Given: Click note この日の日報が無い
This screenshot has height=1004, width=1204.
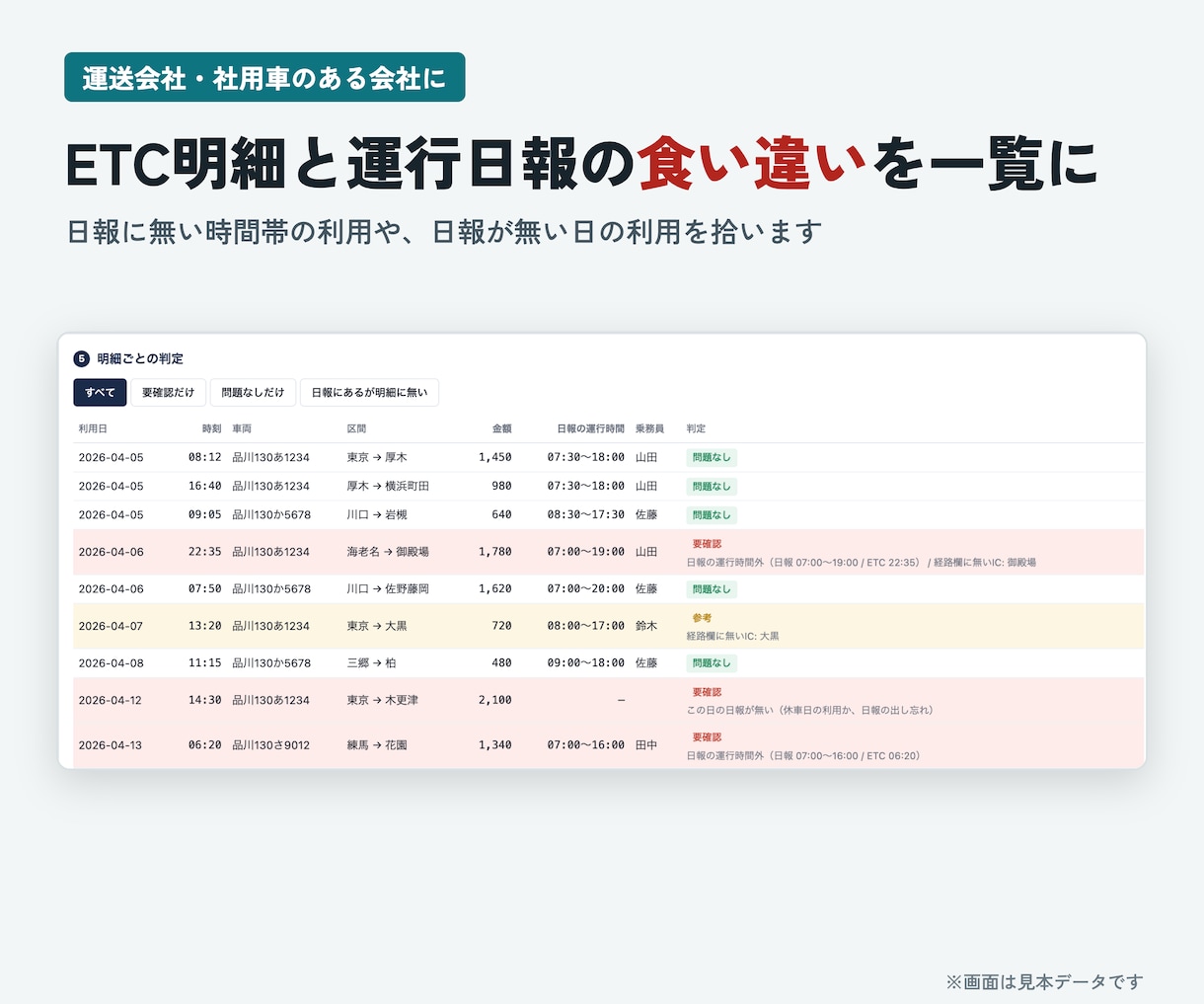Looking at the screenshot, I should (x=809, y=710).
